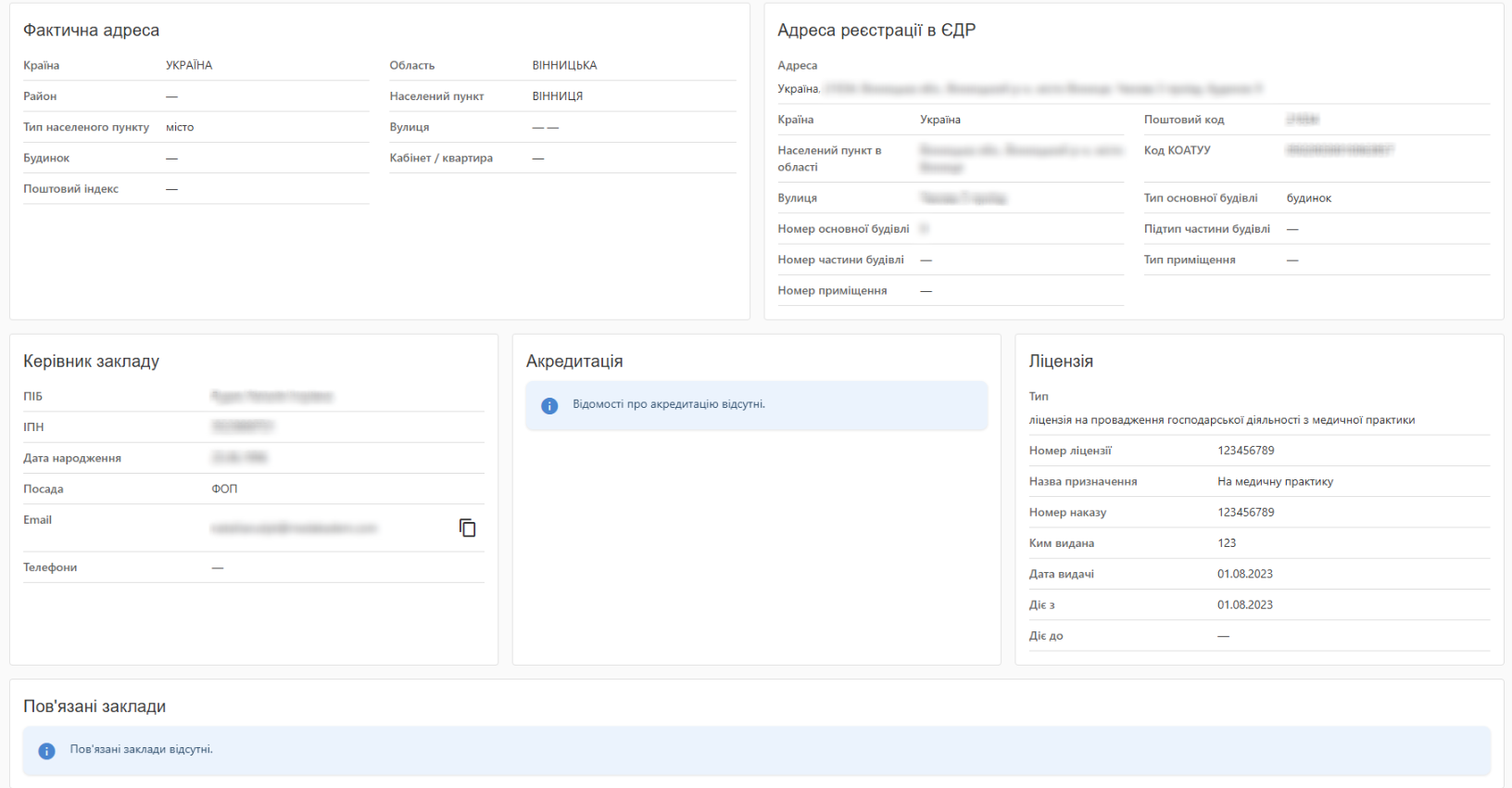Click the будинок building type value
1512x788 pixels.
(1308, 198)
